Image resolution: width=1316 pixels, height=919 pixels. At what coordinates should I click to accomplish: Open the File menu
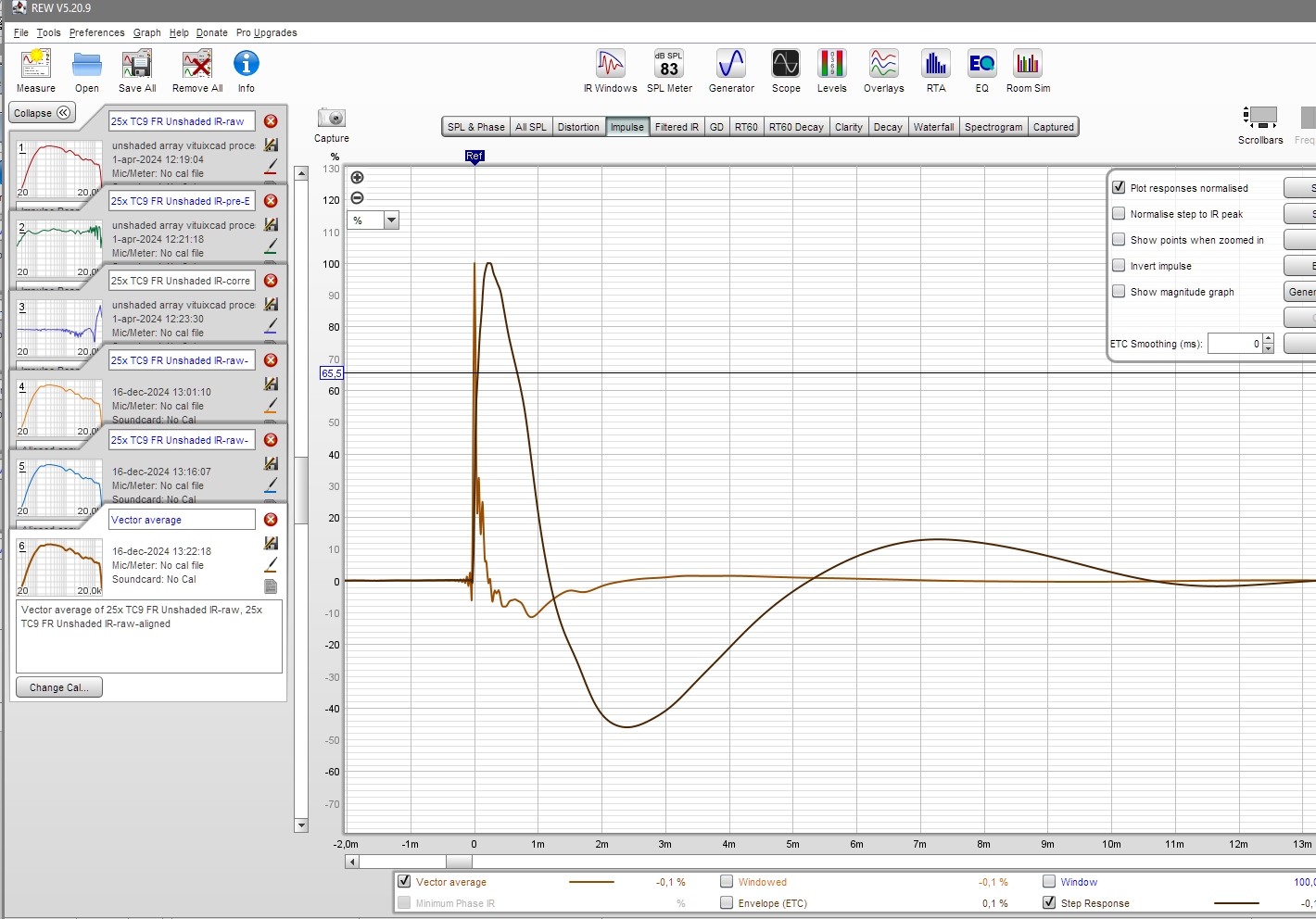[x=21, y=32]
